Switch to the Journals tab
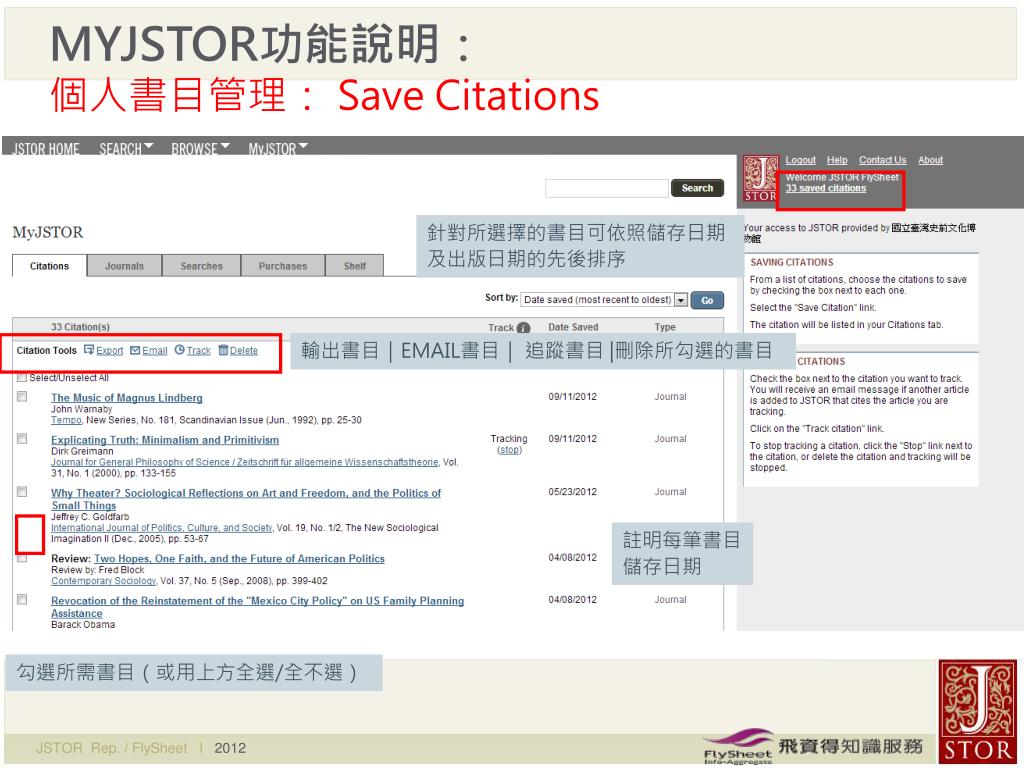This screenshot has height=768, width=1024. click(124, 266)
